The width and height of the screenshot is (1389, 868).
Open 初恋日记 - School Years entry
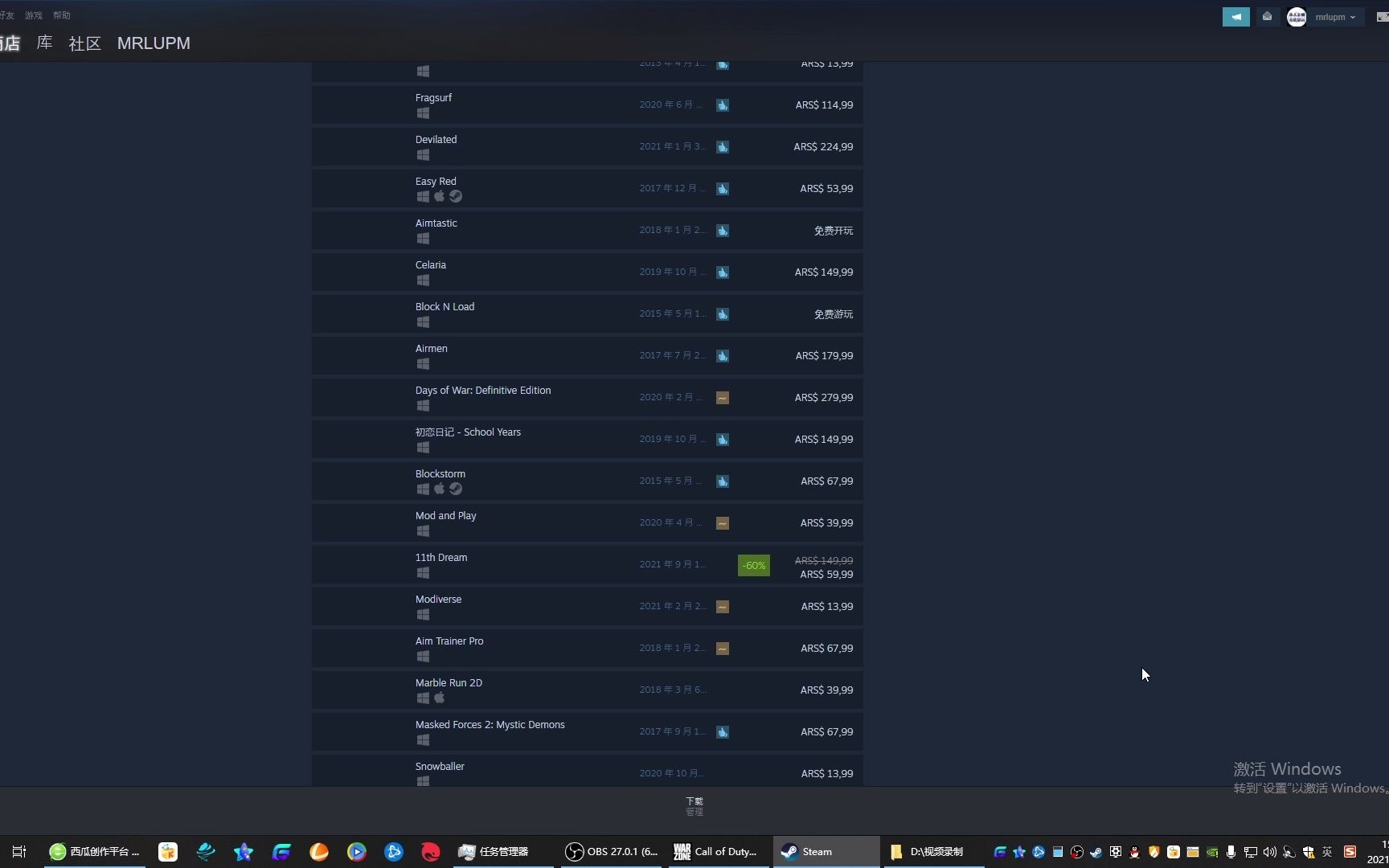point(588,440)
